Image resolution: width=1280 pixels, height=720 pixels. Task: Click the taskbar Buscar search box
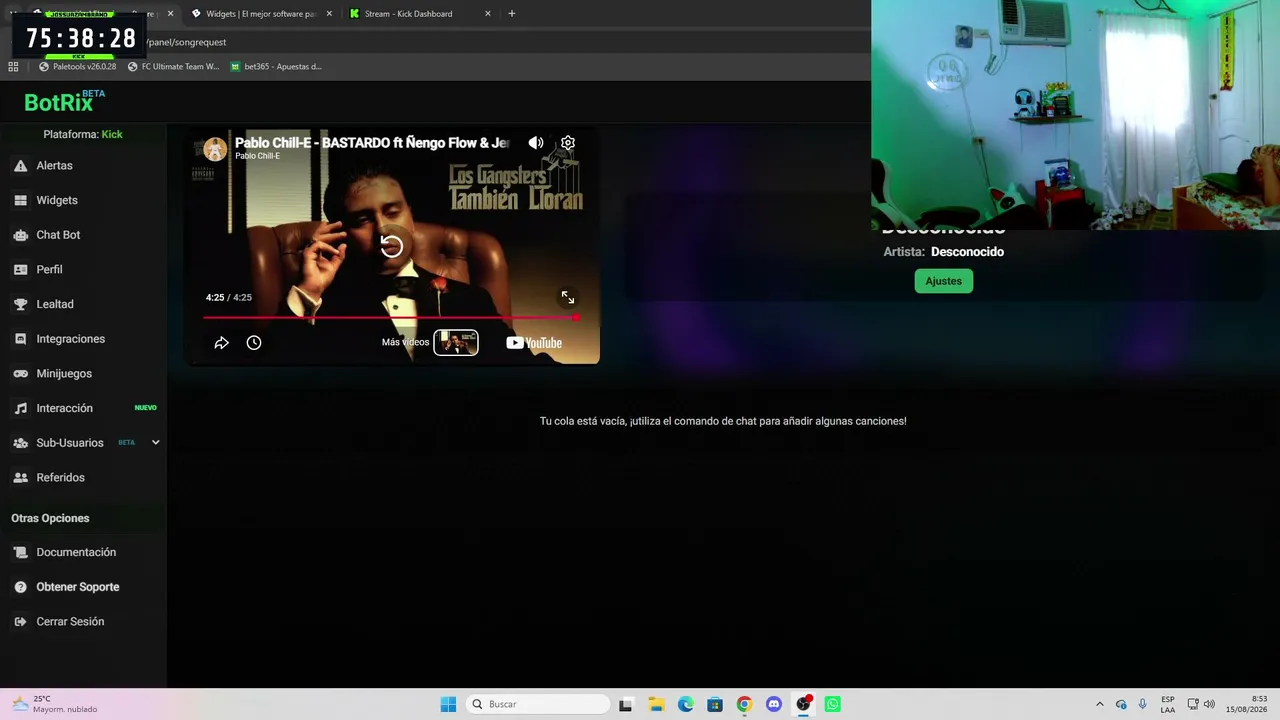(539, 704)
